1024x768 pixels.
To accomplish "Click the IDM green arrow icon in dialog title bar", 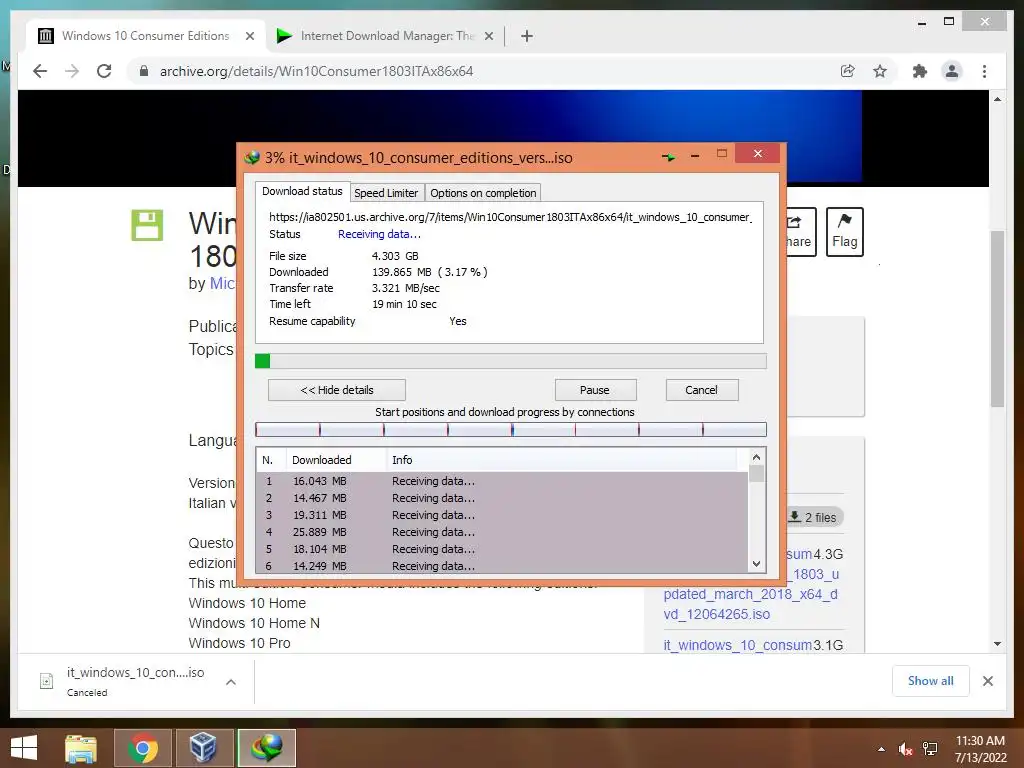I will pos(668,157).
